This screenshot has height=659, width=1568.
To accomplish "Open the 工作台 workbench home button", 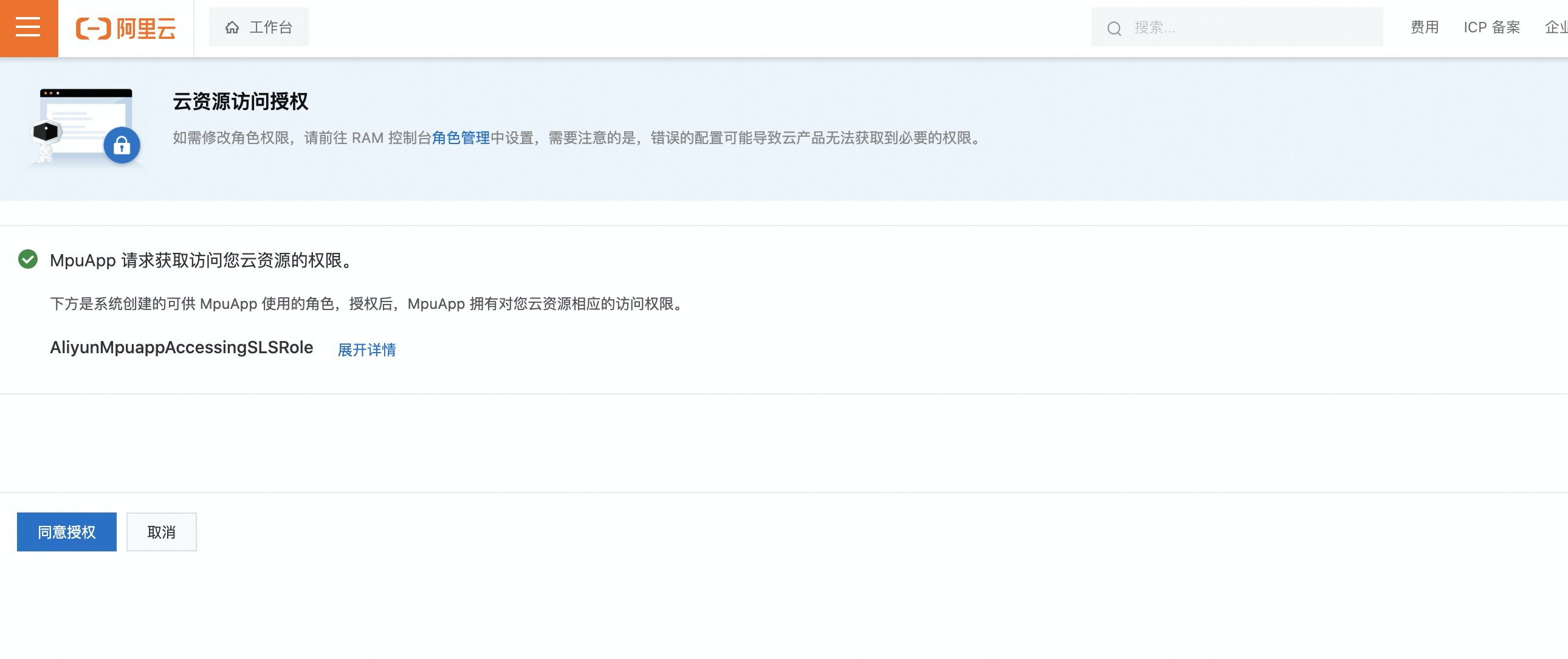I will (259, 27).
